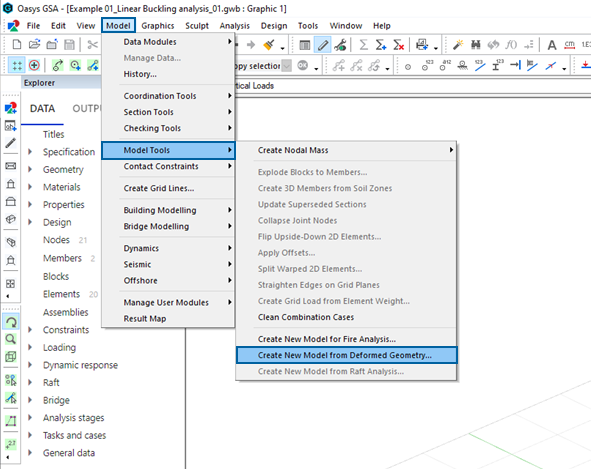Click the rotate view icon in left sidebar
The width and height of the screenshot is (591, 469).
[x=11, y=322]
